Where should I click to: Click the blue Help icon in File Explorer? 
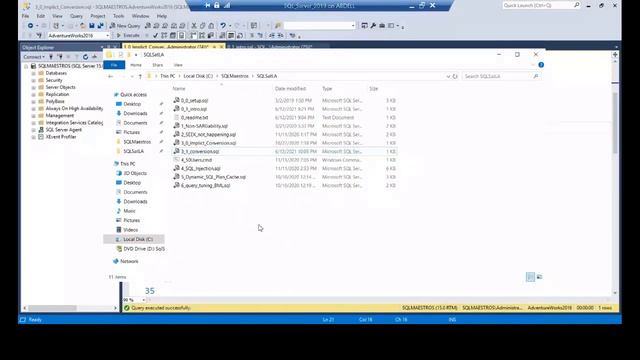pyautogui.click(x=541, y=65)
